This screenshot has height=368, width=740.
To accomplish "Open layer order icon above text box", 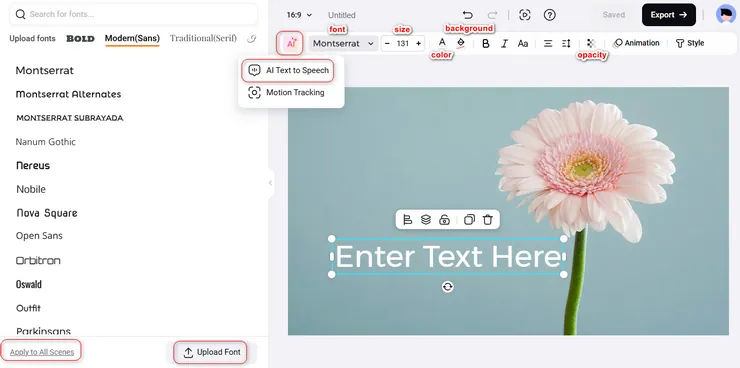I will tap(426, 219).
